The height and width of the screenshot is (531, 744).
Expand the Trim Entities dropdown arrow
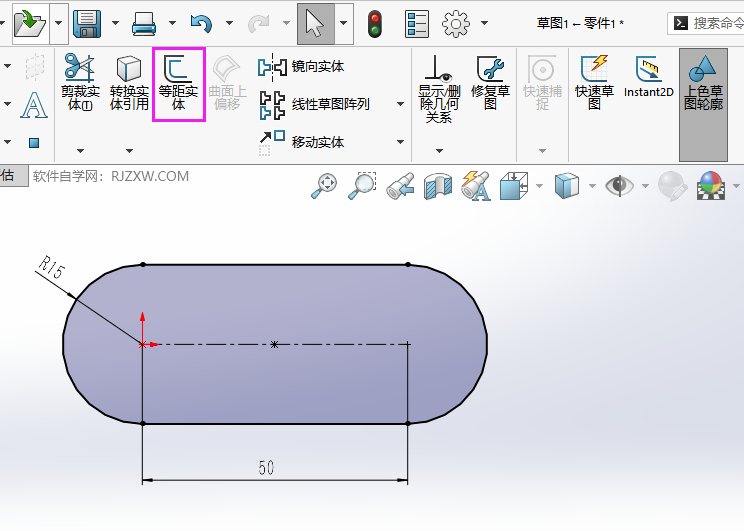80,151
